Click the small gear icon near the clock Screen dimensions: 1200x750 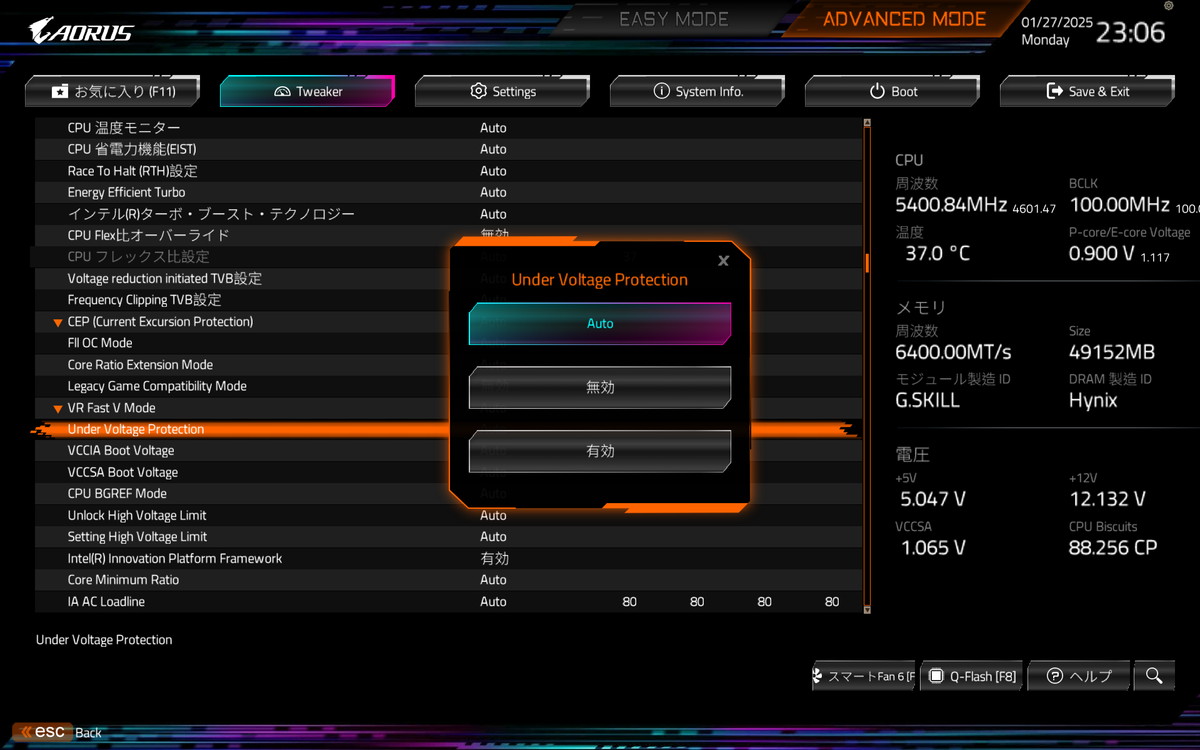(1169, 6)
